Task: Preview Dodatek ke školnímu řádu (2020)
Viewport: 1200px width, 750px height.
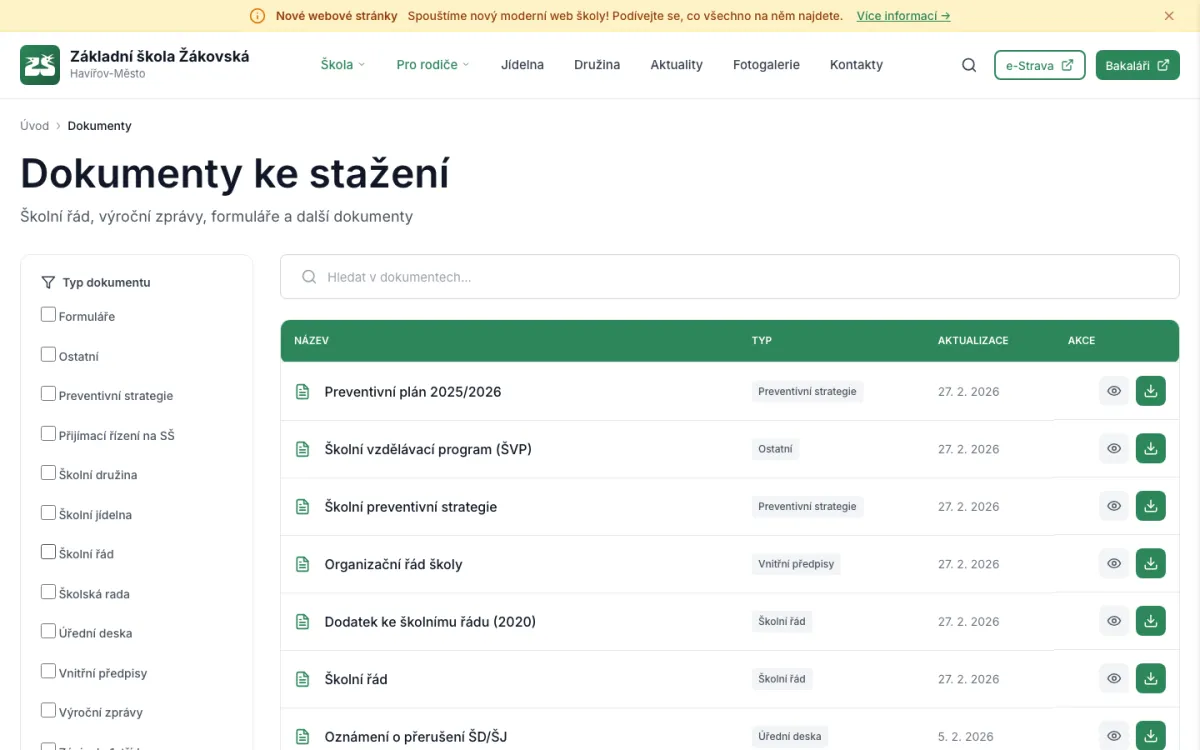Action: coord(1113,620)
